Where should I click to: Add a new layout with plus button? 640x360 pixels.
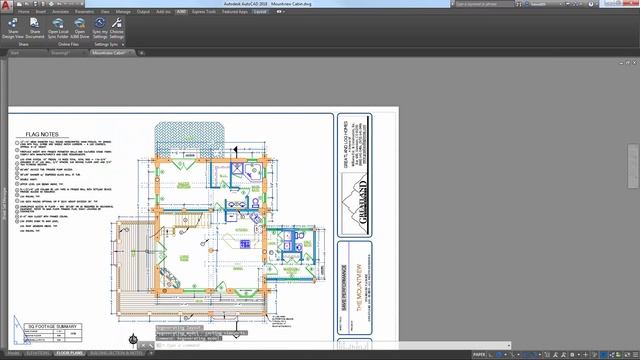coord(151,353)
